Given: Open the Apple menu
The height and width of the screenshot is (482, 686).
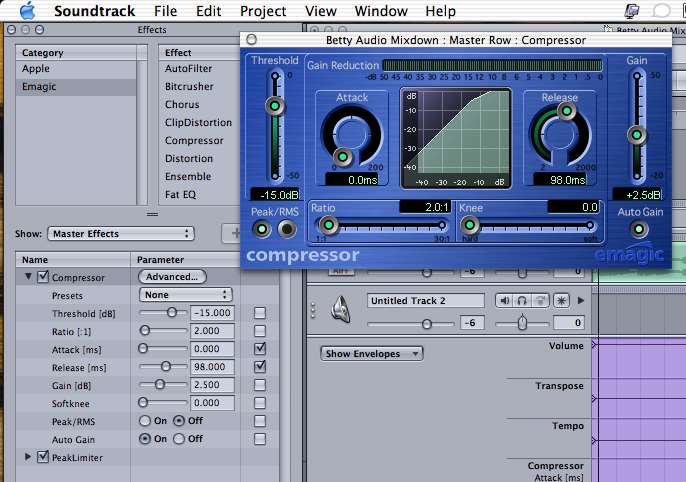Looking at the screenshot, I should click(x=27, y=10).
